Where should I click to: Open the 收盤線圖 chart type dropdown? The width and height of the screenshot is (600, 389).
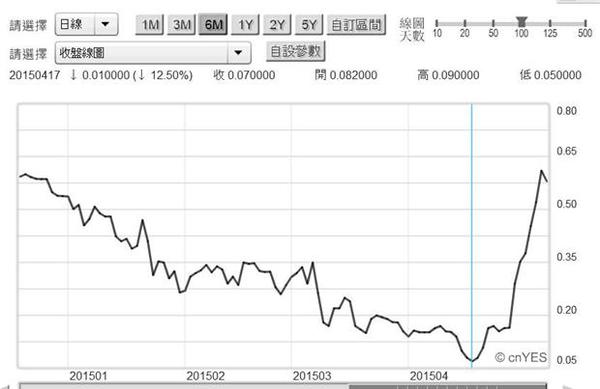(153, 53)
